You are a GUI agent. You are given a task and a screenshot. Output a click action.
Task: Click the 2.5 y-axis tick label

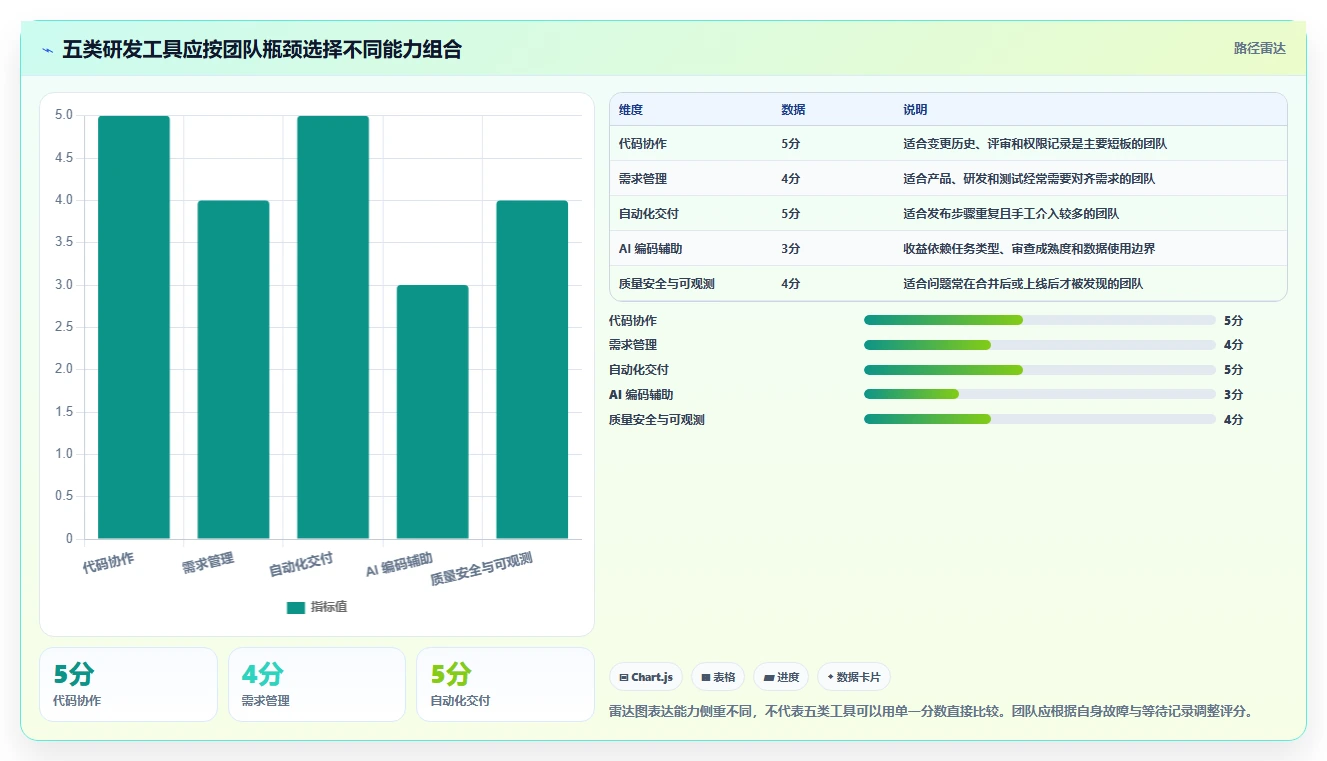64,327
